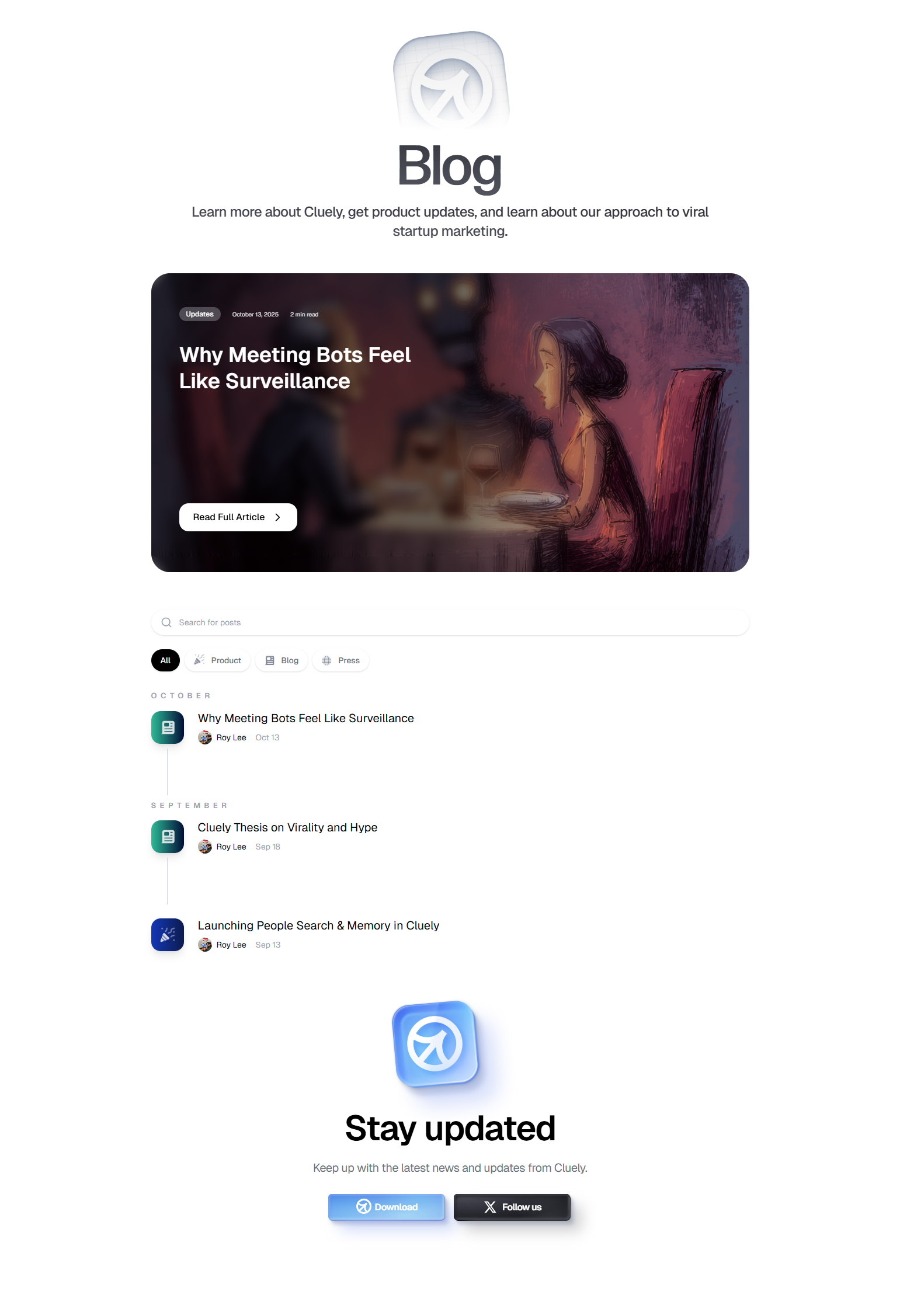Filter posts by Product
This screenshot has height=1316, width=900.
pyautogui.click(x=218, y=660)
